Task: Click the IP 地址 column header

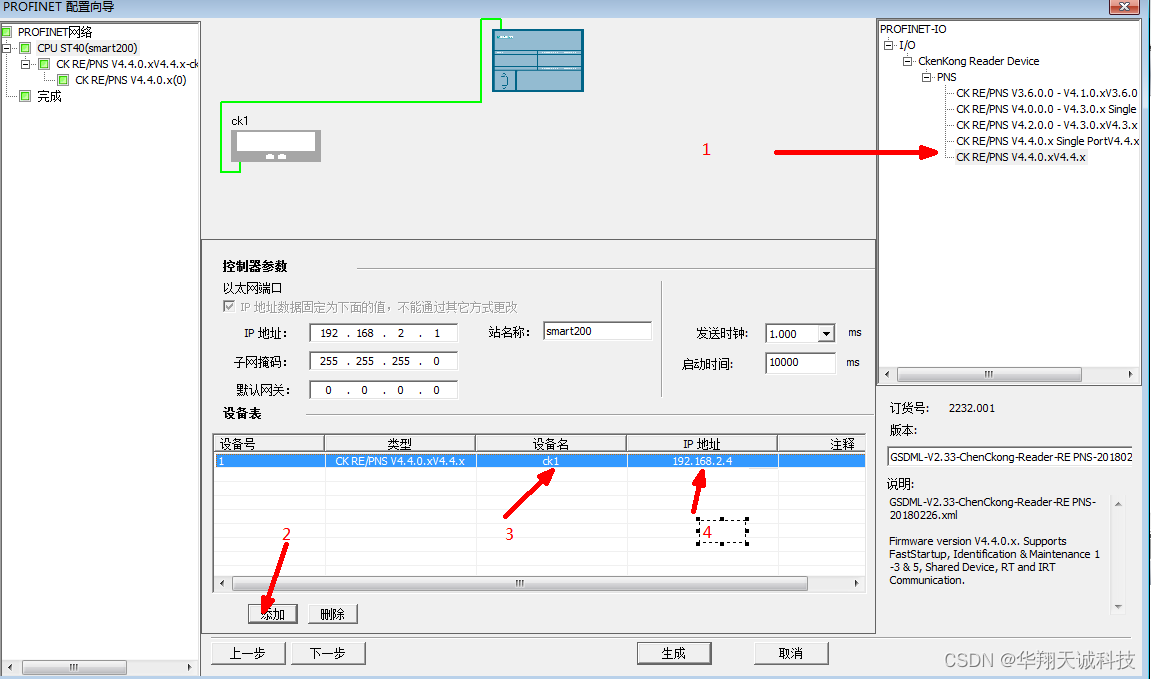Action: coord(702,444)
